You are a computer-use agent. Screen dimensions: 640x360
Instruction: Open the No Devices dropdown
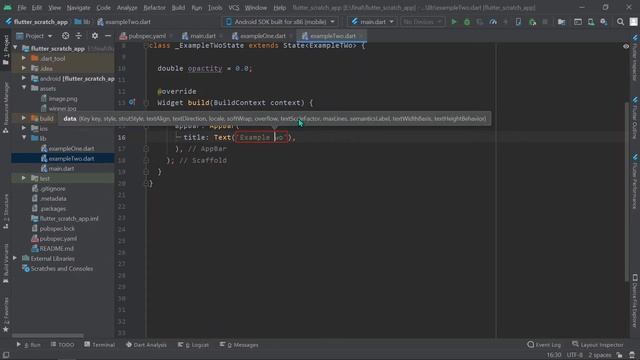pos(422,22)
